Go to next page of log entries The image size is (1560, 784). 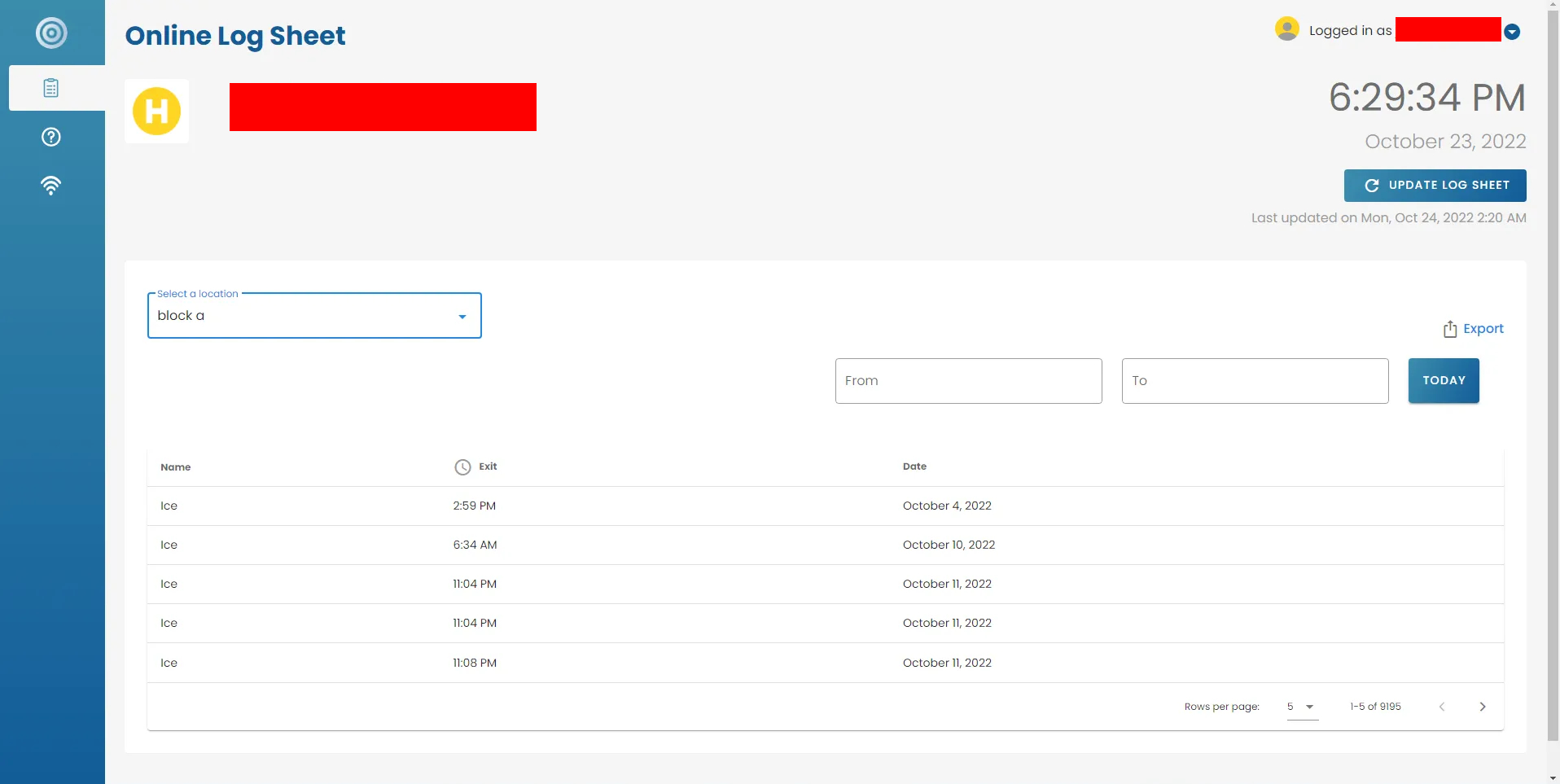point(1482,707)
